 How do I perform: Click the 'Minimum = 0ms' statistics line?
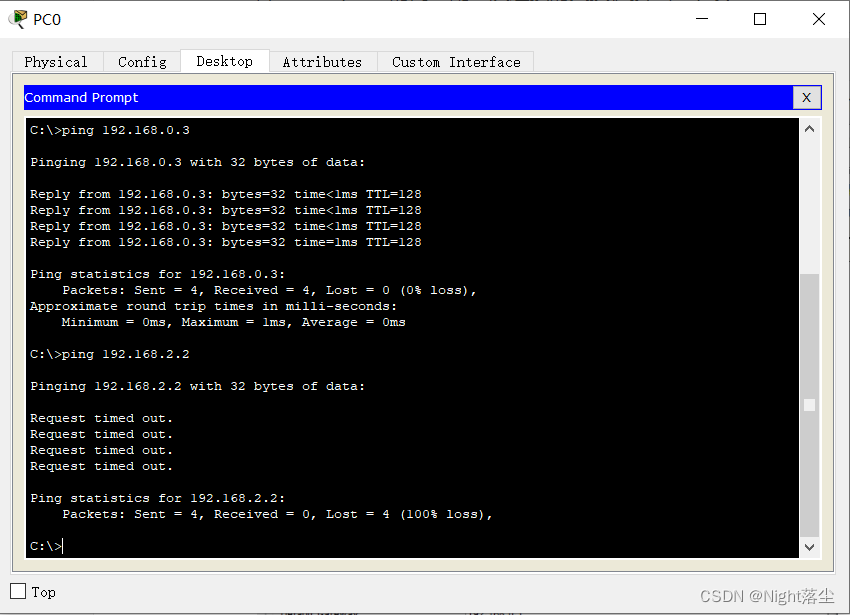click(234, 322)
